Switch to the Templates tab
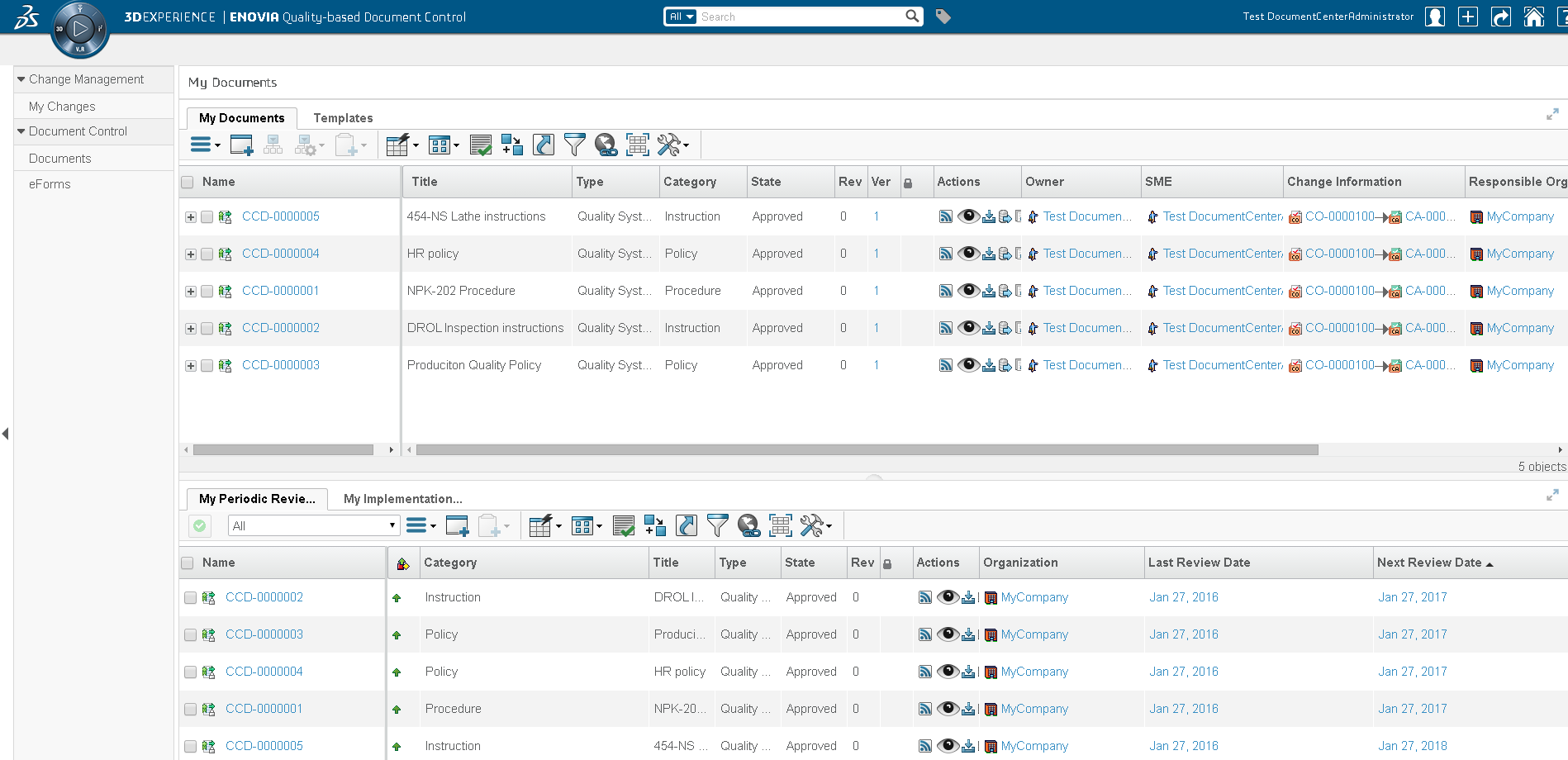This screenshot has height=760, width=1568. click(x=343, y=118)
